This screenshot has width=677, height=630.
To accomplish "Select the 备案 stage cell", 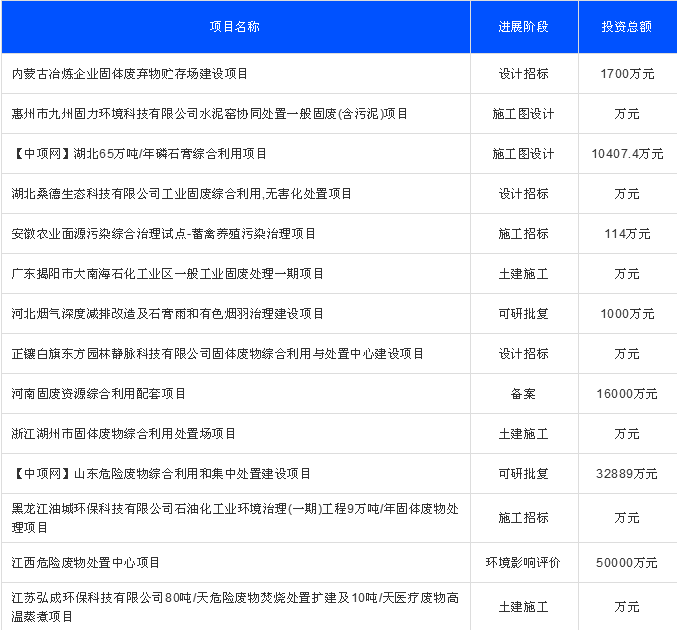I will pyautogui.click(x=524, y=394).
